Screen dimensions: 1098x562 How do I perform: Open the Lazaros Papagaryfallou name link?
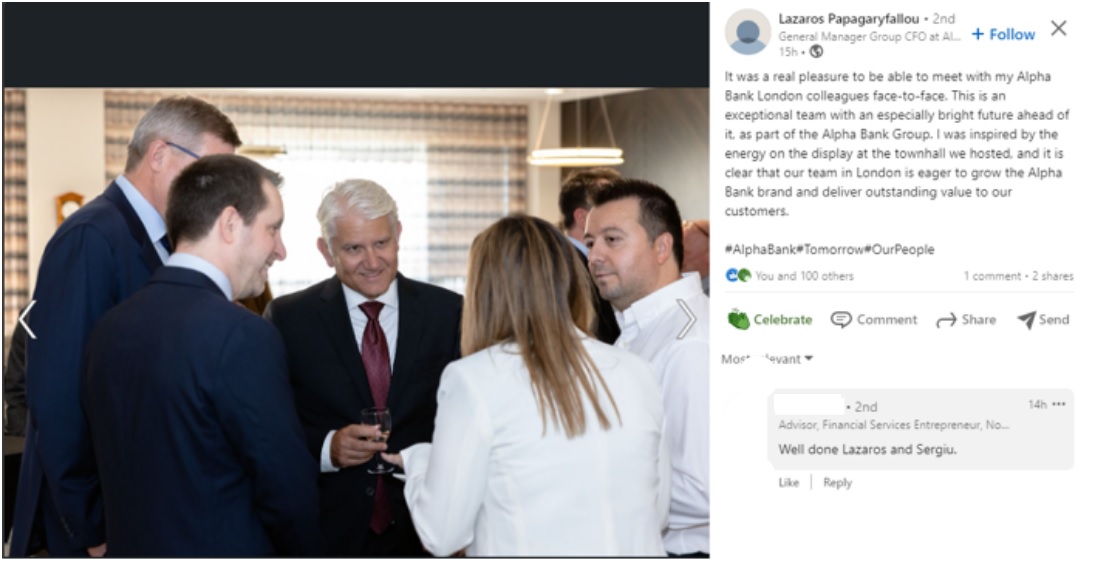(848, 19)
